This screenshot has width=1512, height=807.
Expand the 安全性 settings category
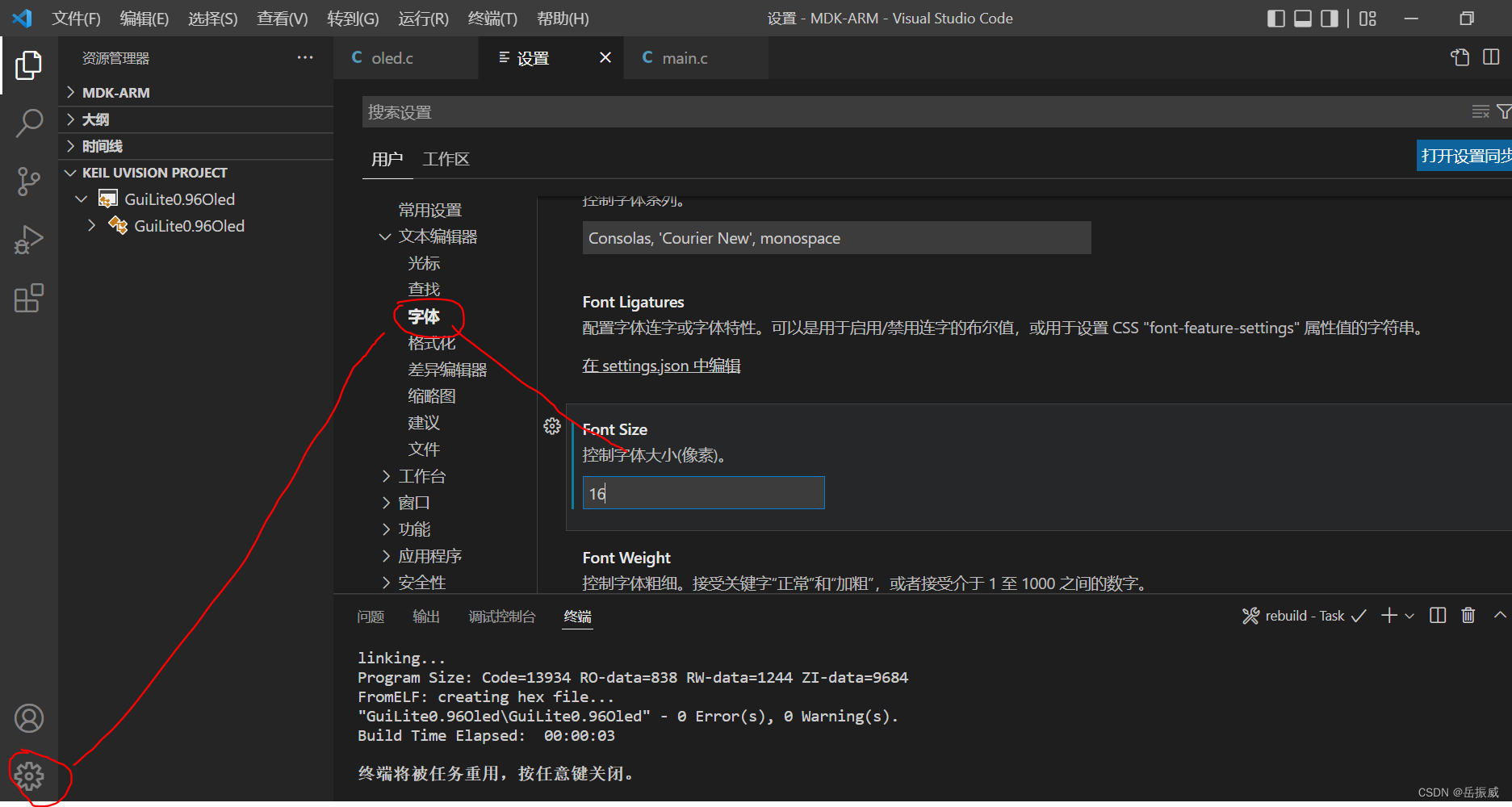click(386, 583)
